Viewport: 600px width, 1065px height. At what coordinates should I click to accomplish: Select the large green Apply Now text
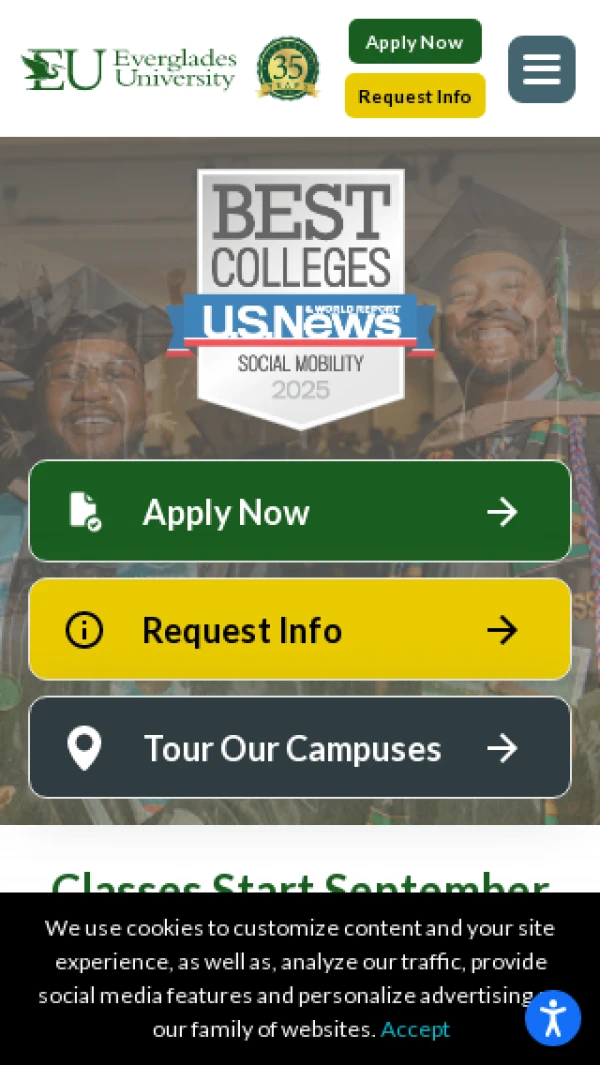tap(226, 513)
